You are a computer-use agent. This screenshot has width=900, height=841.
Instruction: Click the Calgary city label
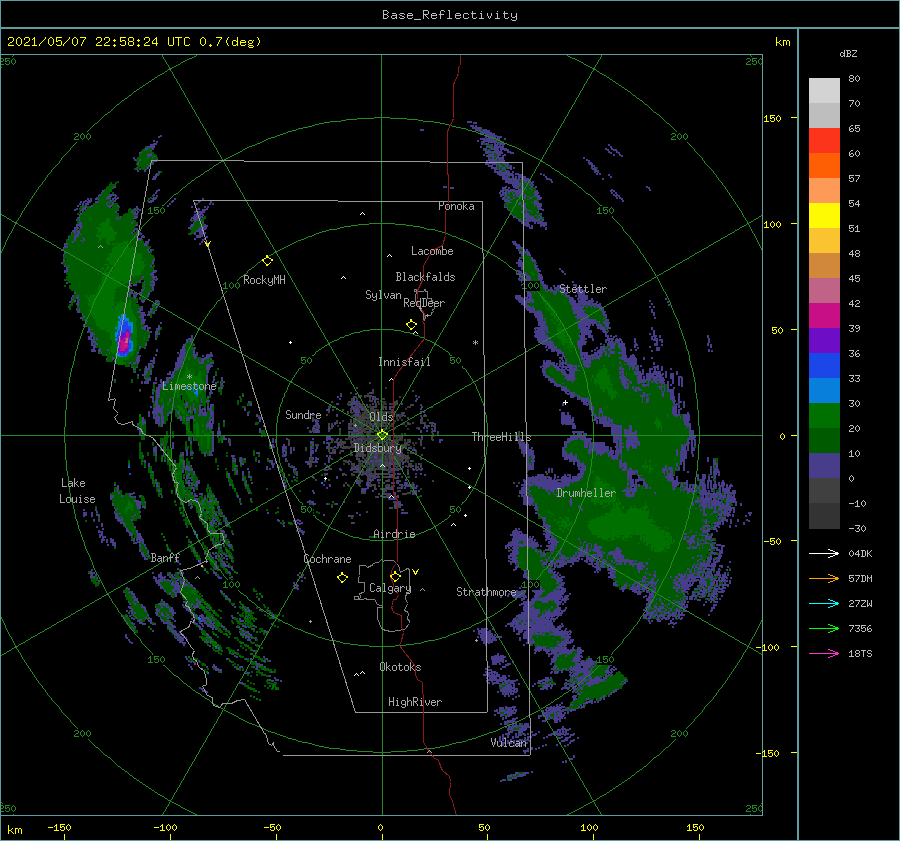tap(390, 588)
